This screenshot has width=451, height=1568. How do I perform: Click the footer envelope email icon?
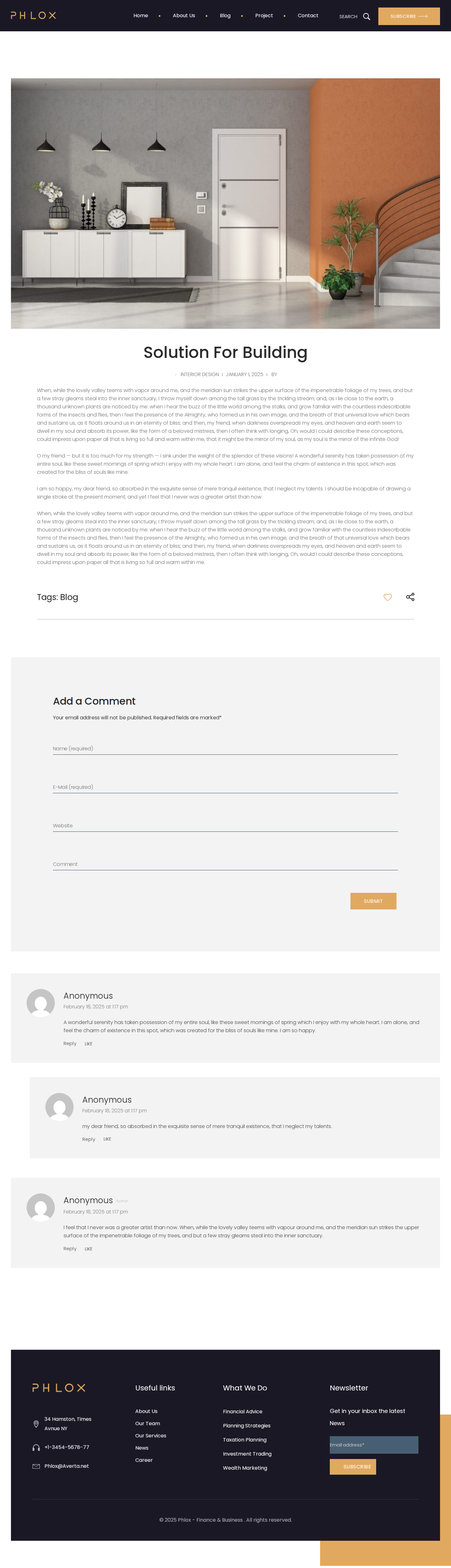[x=36, y=1466]
